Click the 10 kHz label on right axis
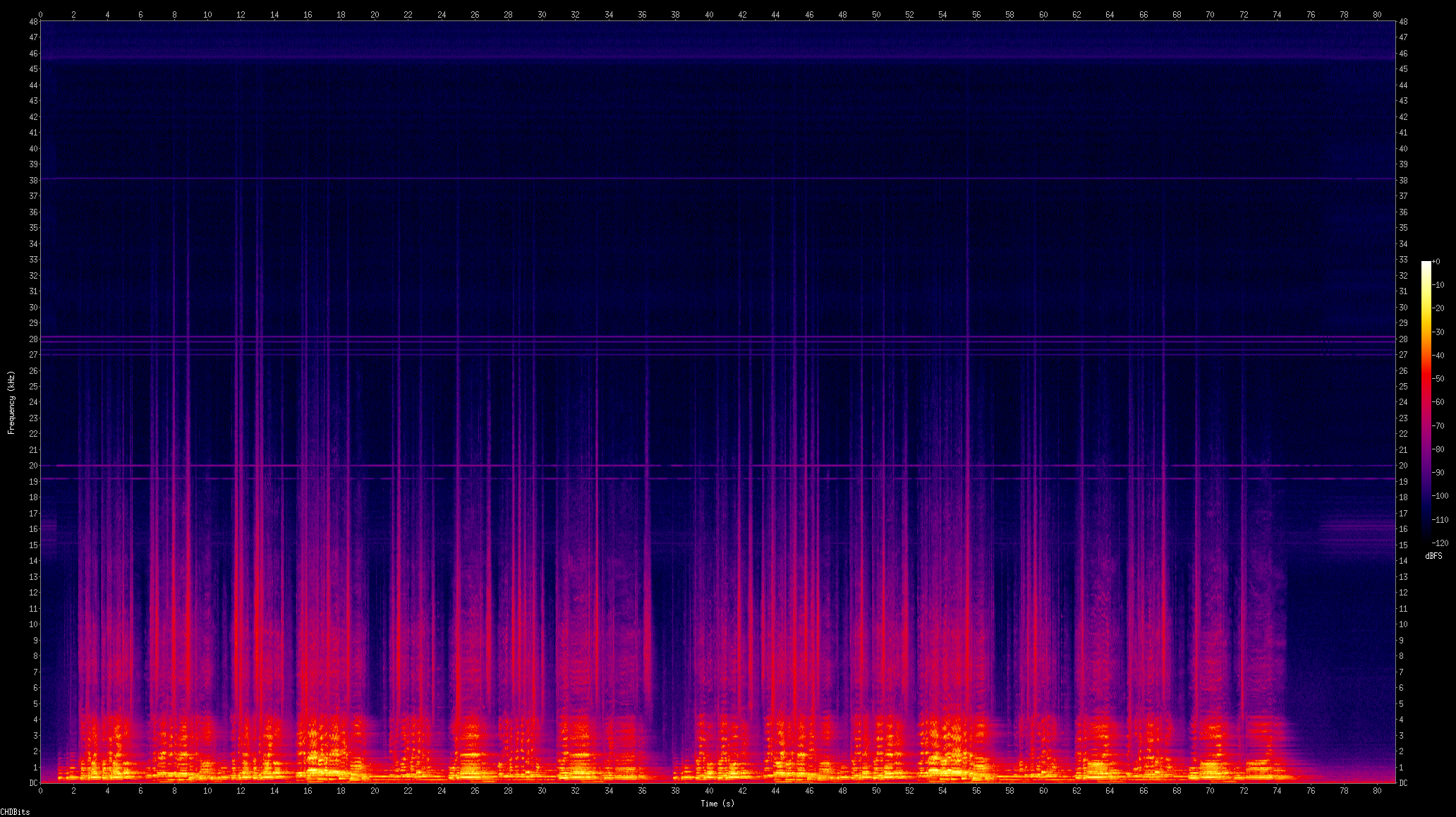 point(1403,624)
